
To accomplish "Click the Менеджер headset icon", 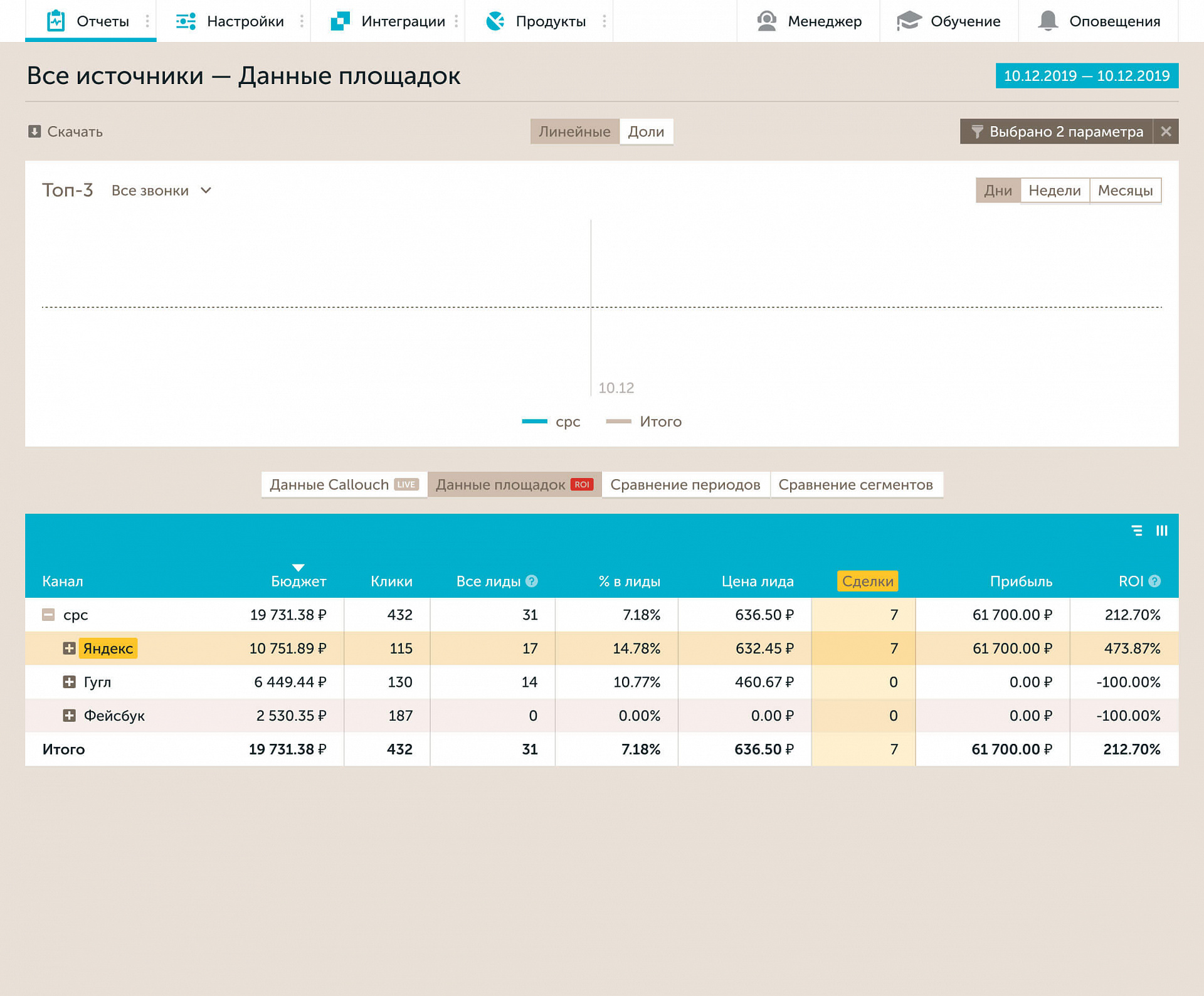I will pos(766,21).
